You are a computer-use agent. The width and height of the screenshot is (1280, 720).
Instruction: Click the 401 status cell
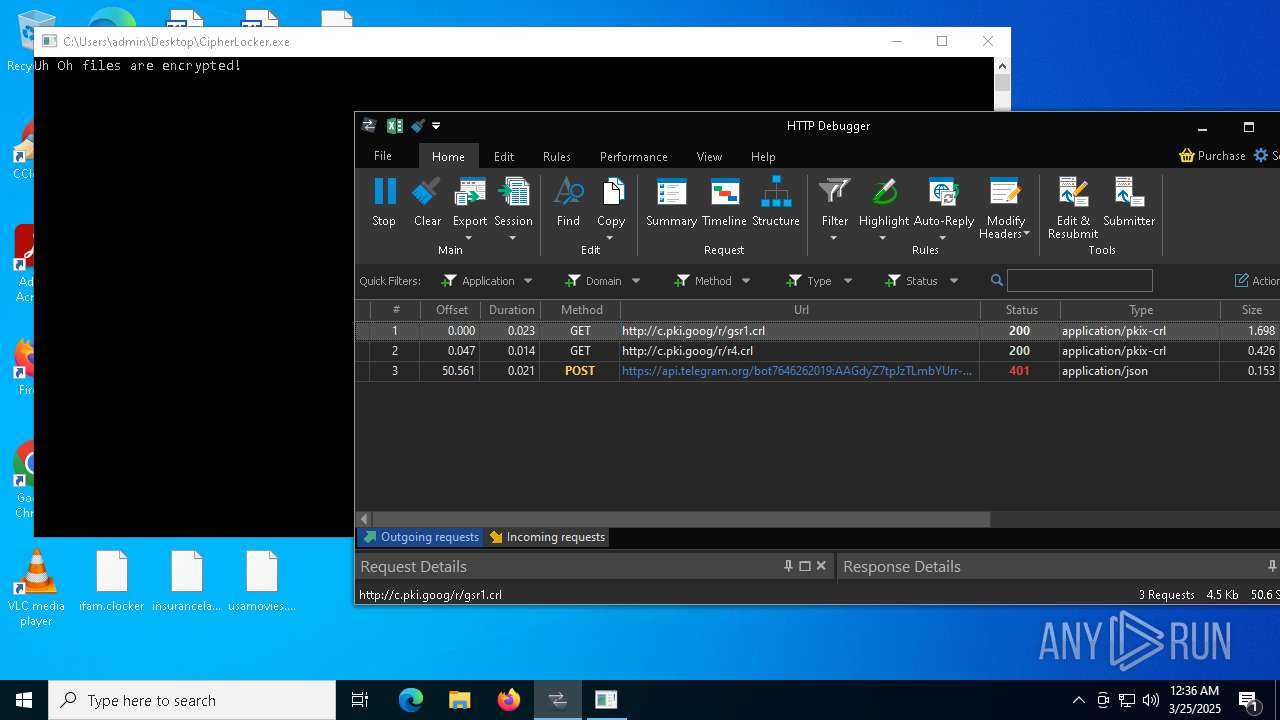click(x=1019, y=370)
